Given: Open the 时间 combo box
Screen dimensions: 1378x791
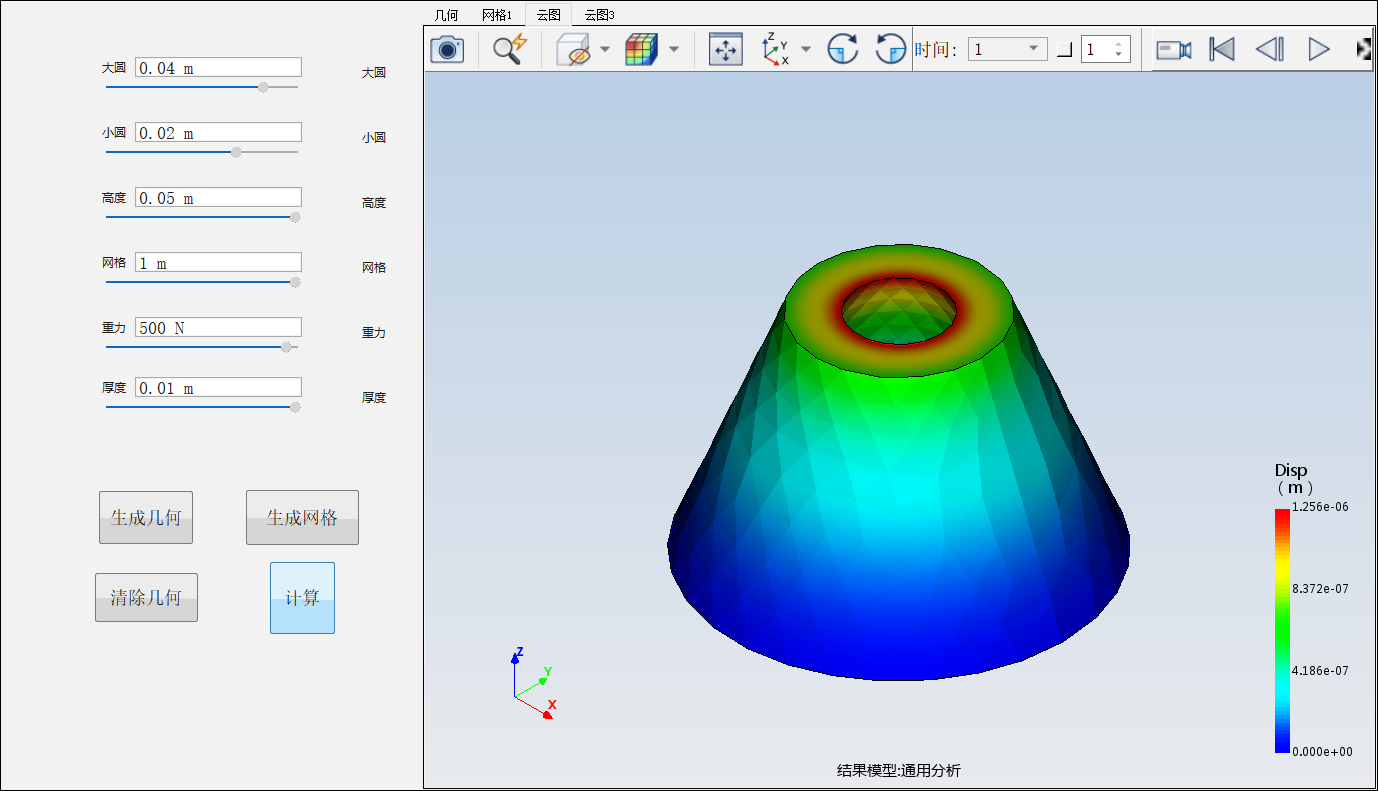Looking at the screenshot, I should click(x=1007, y=49).
